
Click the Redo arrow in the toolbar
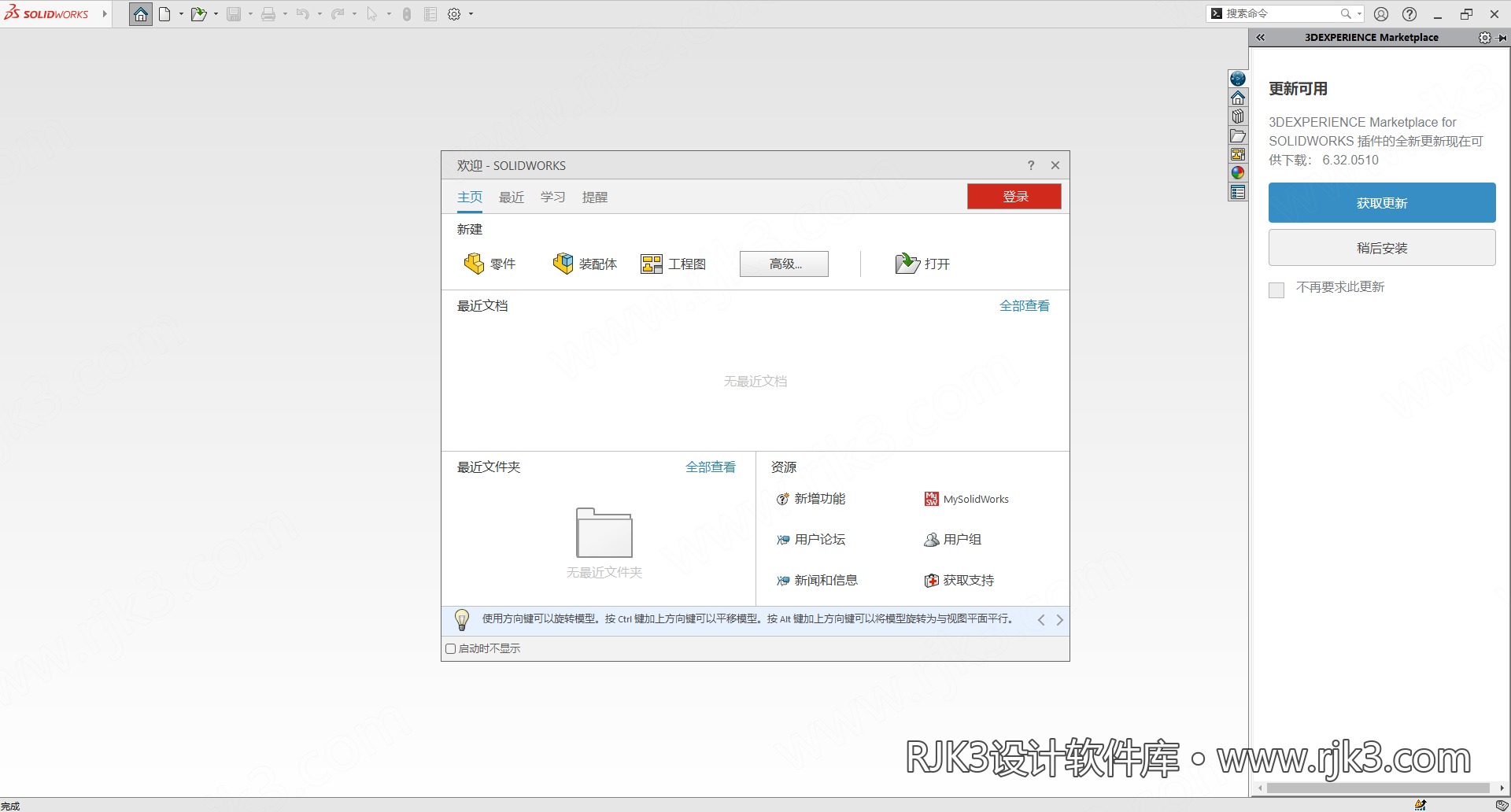[338, 14]
